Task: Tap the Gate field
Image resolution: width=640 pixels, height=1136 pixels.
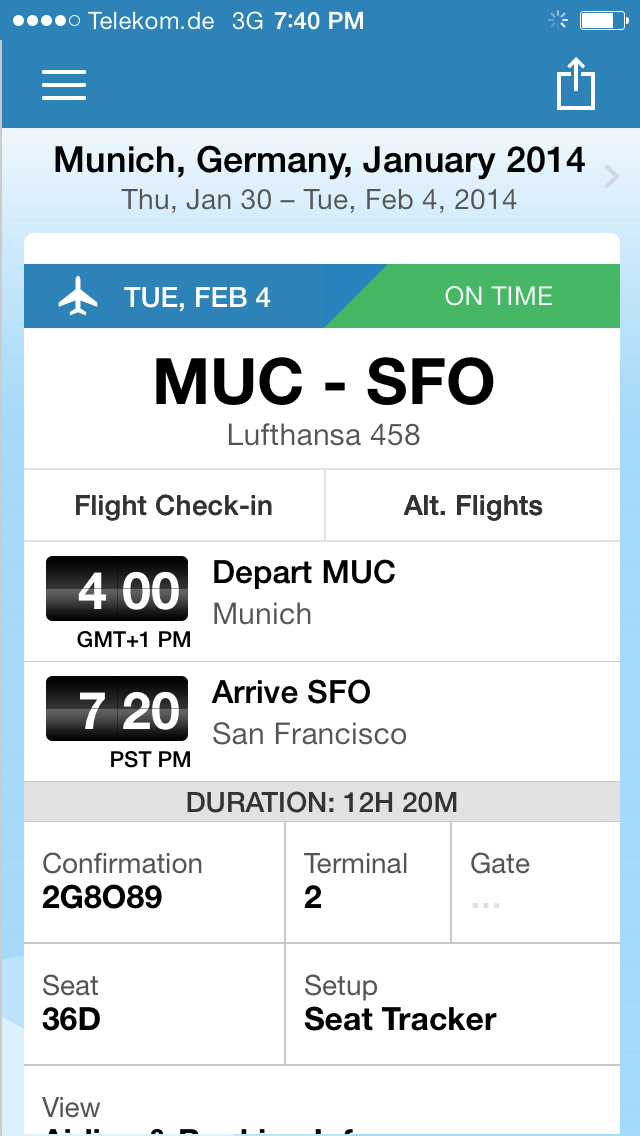Action: (535, 882)
